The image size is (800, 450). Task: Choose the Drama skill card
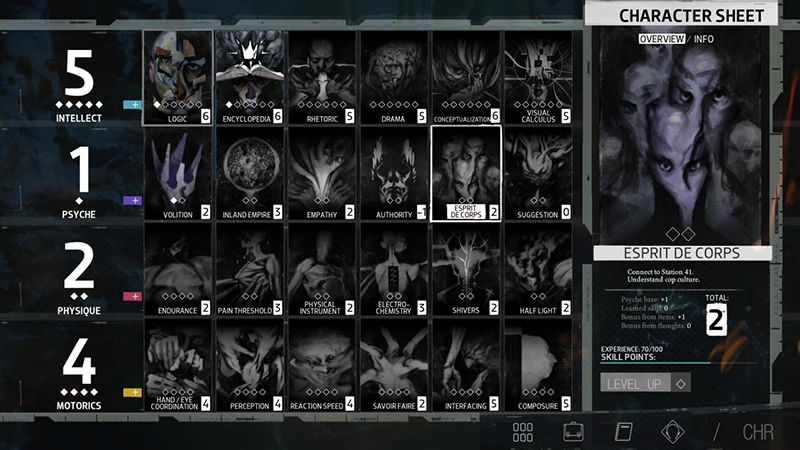coord(394,78)
